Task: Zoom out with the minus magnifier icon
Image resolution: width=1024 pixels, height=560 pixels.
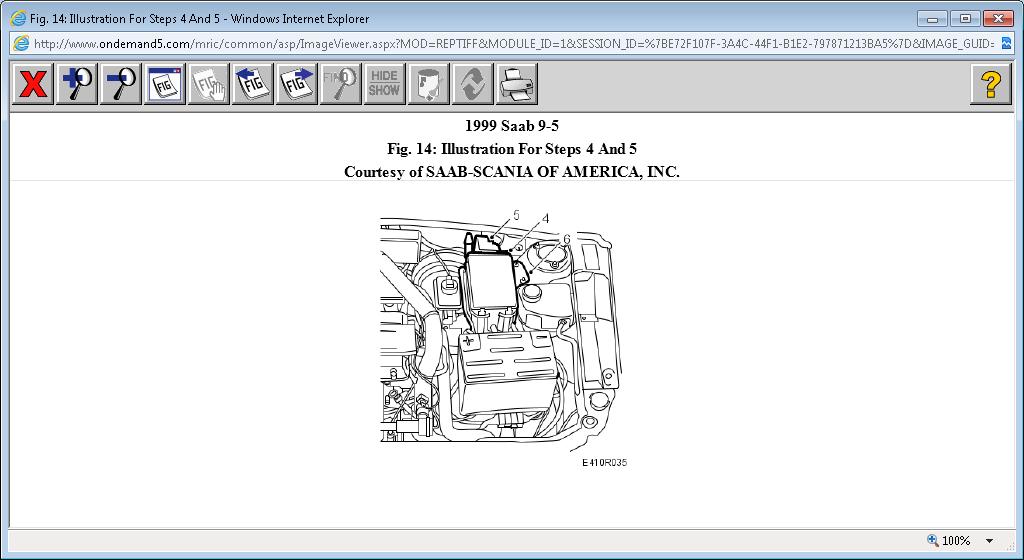Action: click(121, 84)
